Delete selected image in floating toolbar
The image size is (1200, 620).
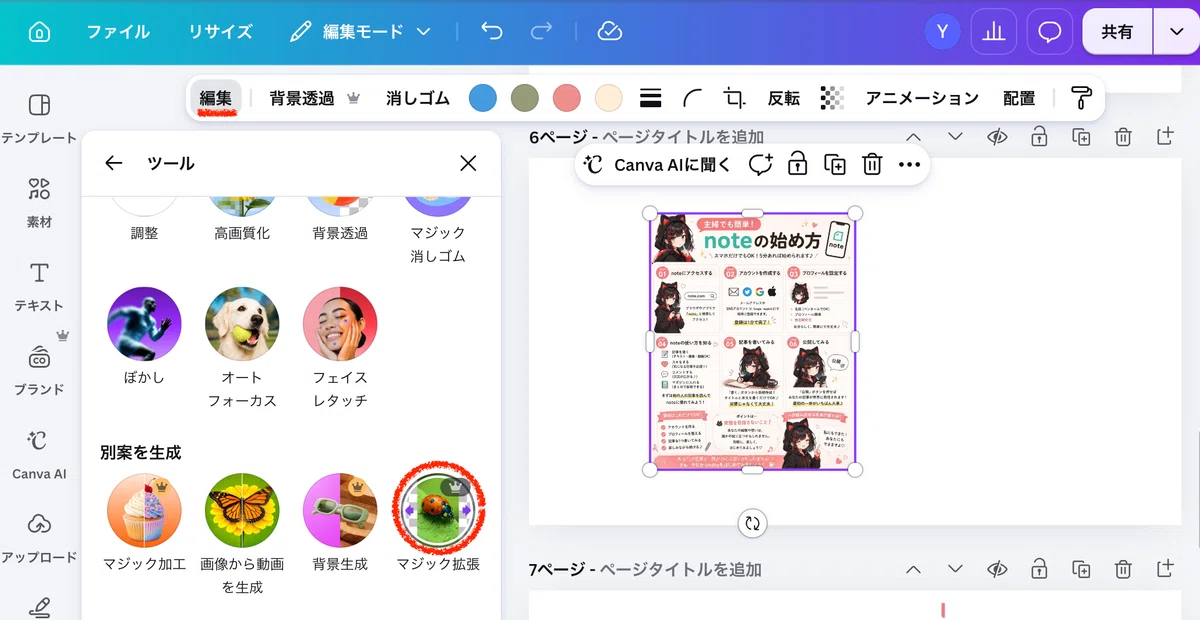pyautogui.click(x=872, y=165)
